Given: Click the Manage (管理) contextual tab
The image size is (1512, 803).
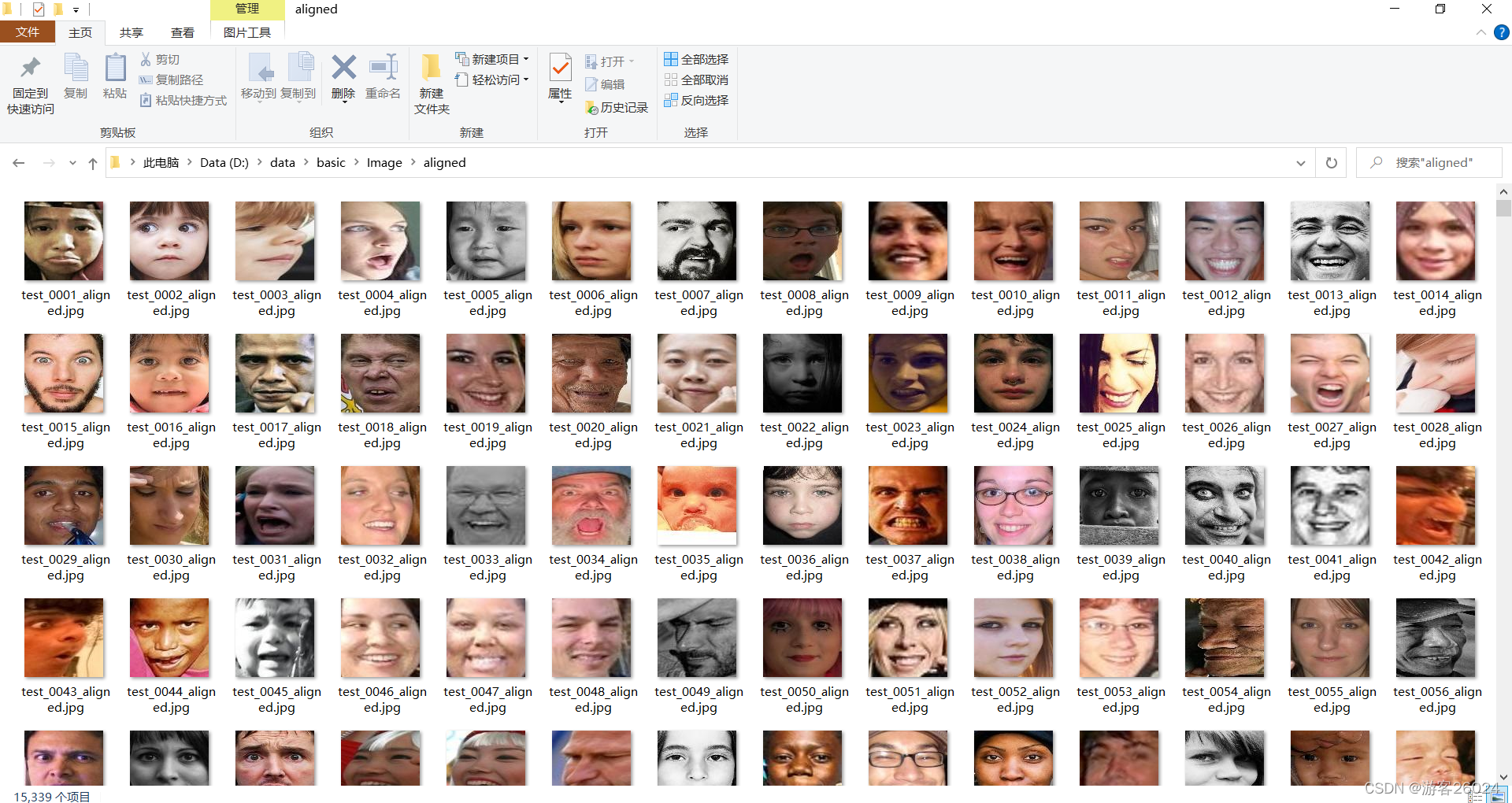Looking at the screenshot, I should (247, 9).
